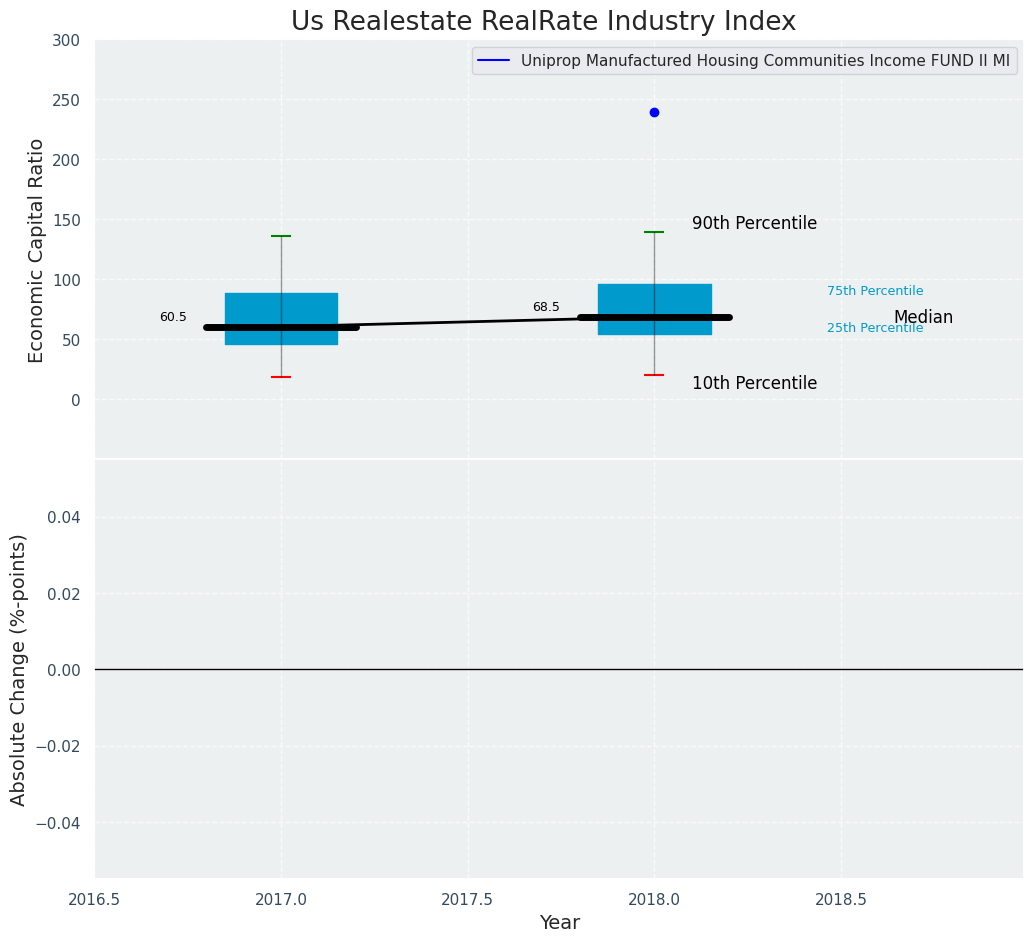
Task: Click the Economic Capital Ratio axis label
Action: (37, 250)
